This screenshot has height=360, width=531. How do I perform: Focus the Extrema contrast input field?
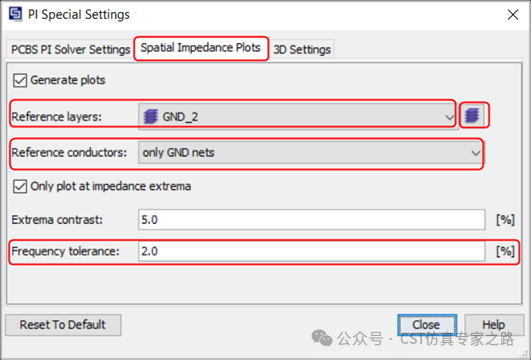coord(312,220)
